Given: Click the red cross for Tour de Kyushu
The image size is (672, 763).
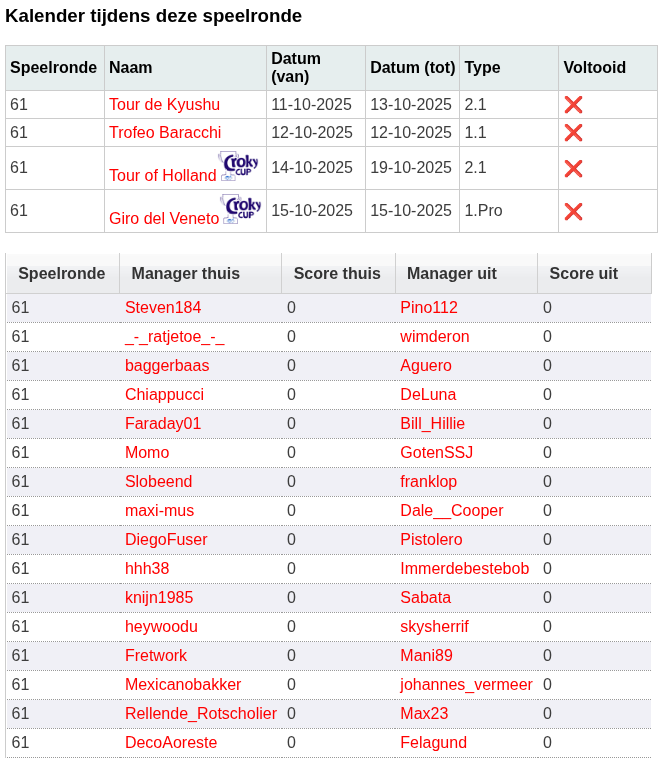Looking at the screenshot, I should (573, 105).
